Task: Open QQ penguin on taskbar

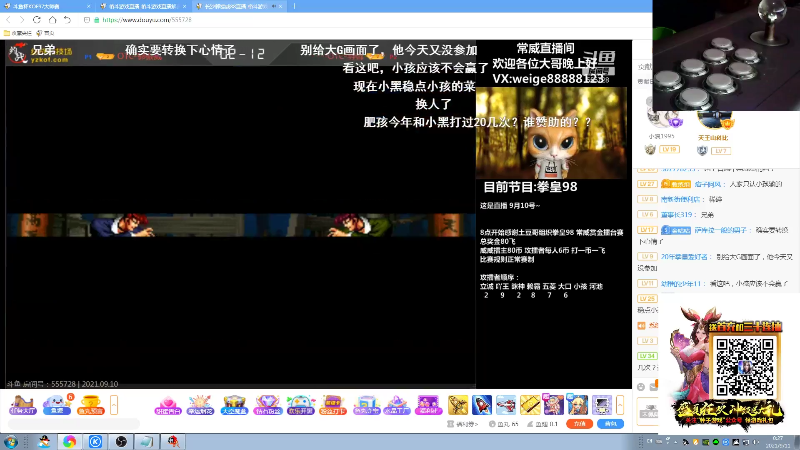Action: click(x=44, y=442)
